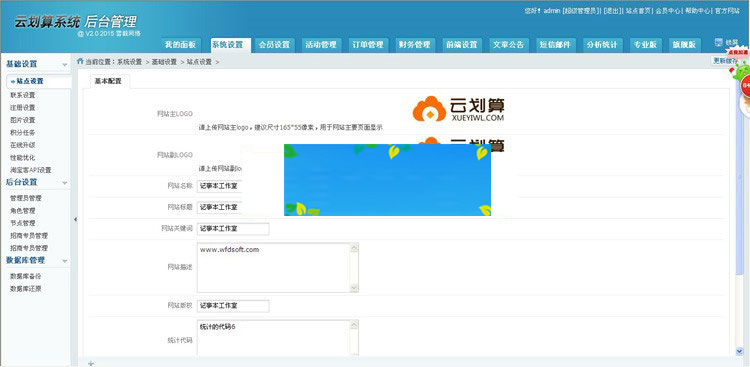This screenshot has height=367, width=750.
Task: Open the 会员中心 header link
Action: (x=668, y=11)
